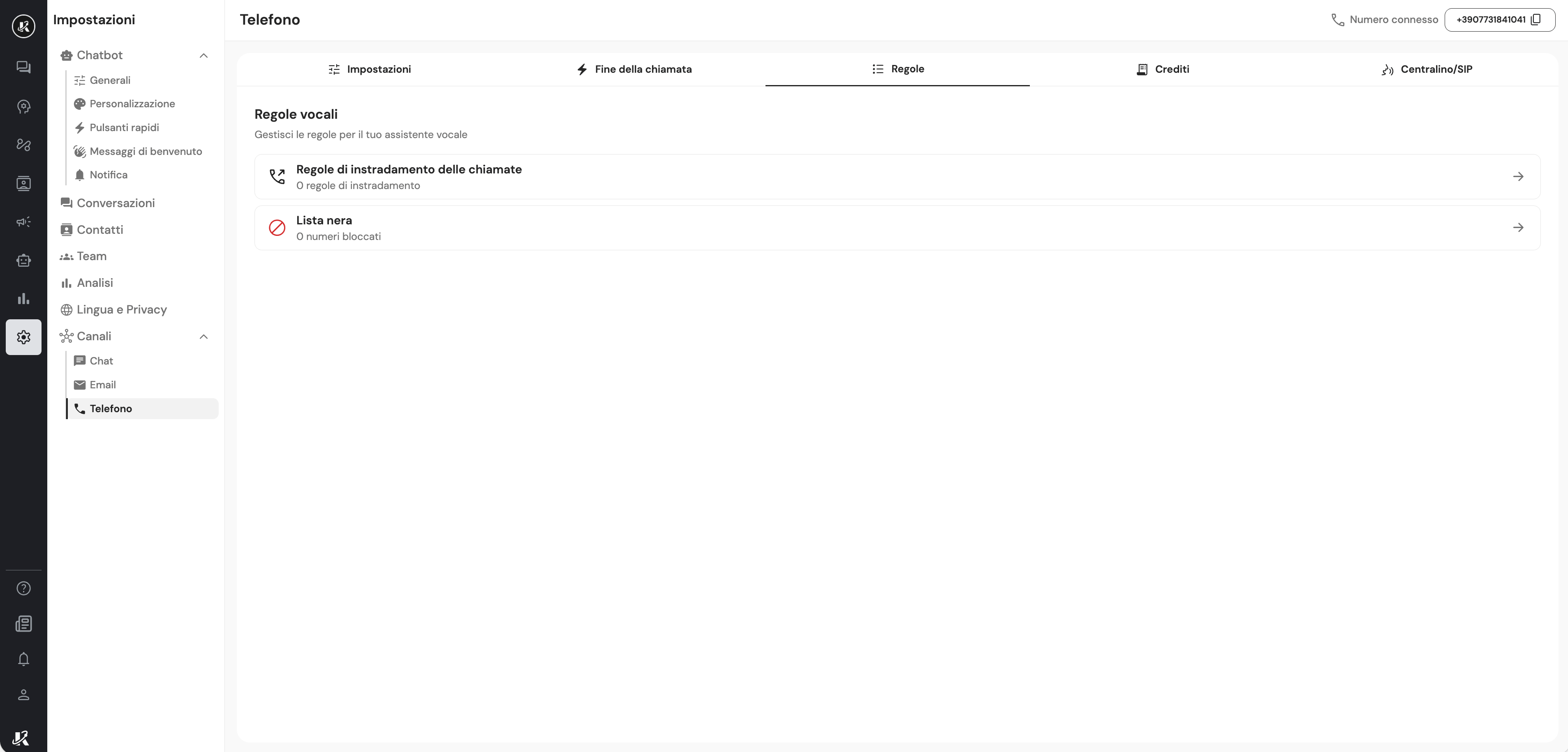Open Personalizzazione settings
Screen dimensions: 1568x752
(x=142, y=104)
